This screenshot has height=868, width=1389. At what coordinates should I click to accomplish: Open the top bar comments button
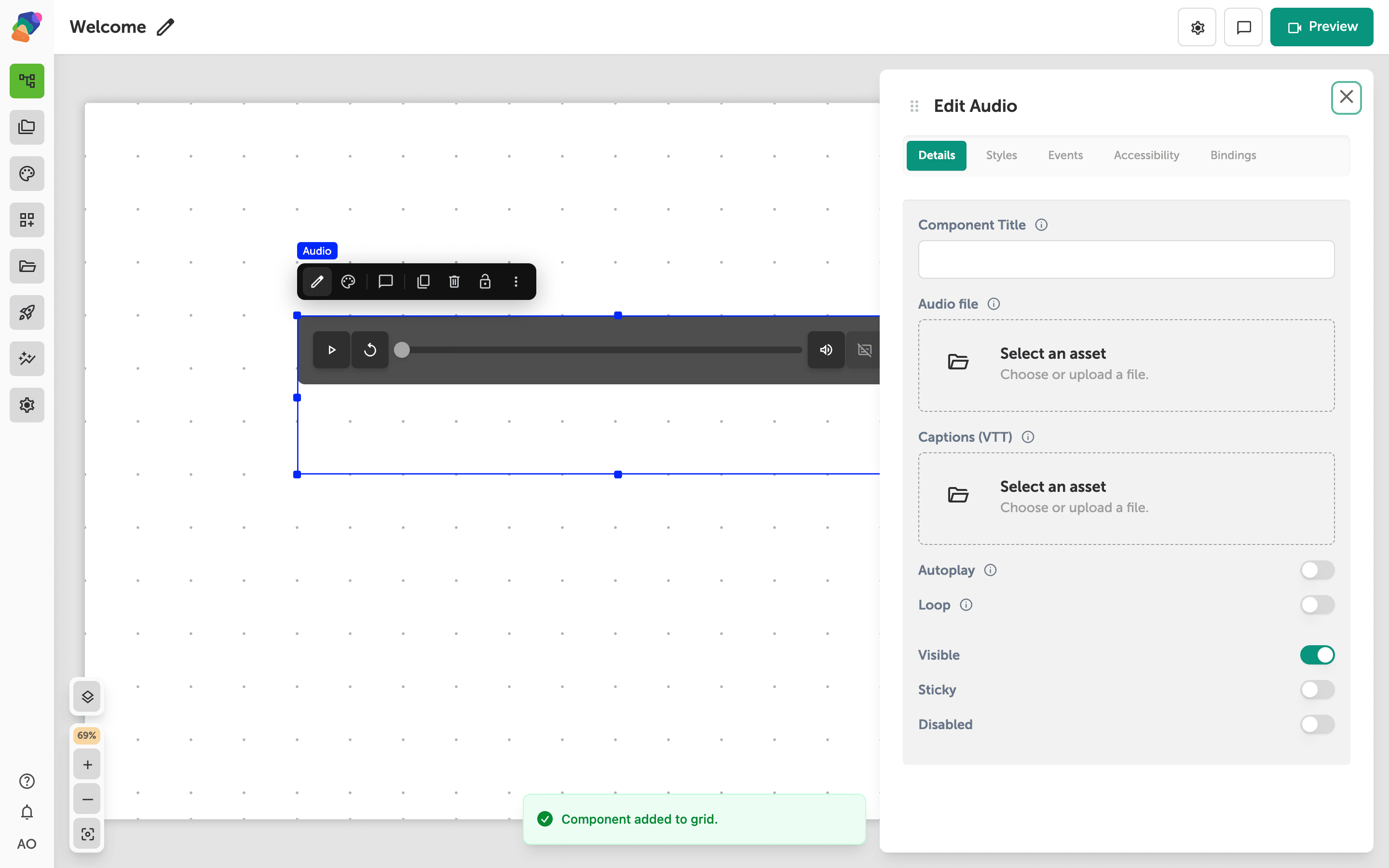pyautogui.click(x=1243, y=27)
